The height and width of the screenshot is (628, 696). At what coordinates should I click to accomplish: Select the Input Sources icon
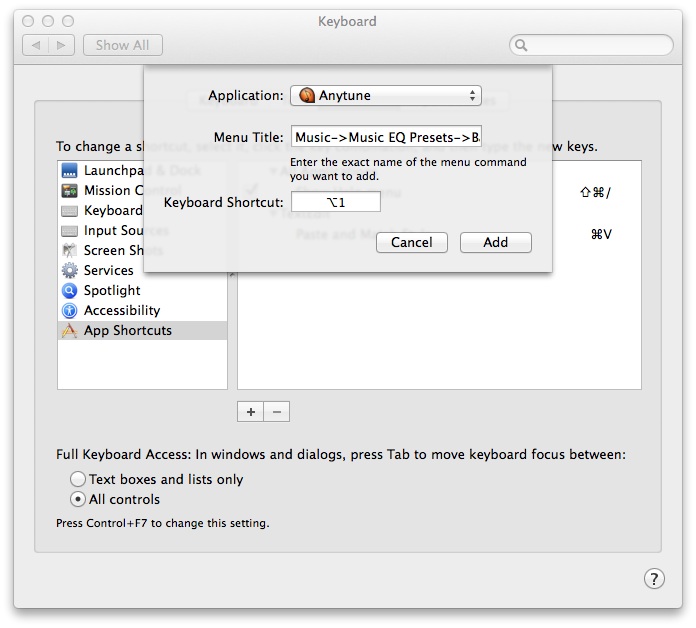(69, 231)
